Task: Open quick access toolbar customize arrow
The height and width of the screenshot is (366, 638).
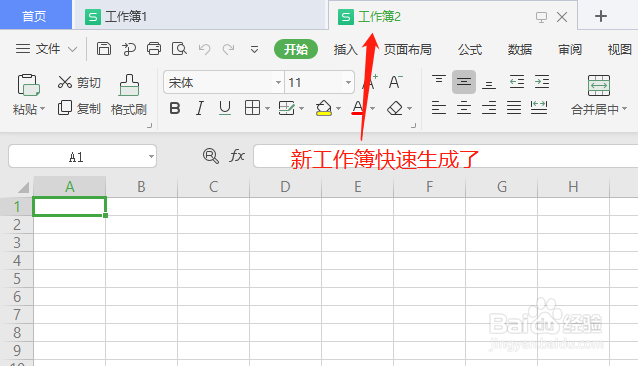Action: (x=254, y=50)
